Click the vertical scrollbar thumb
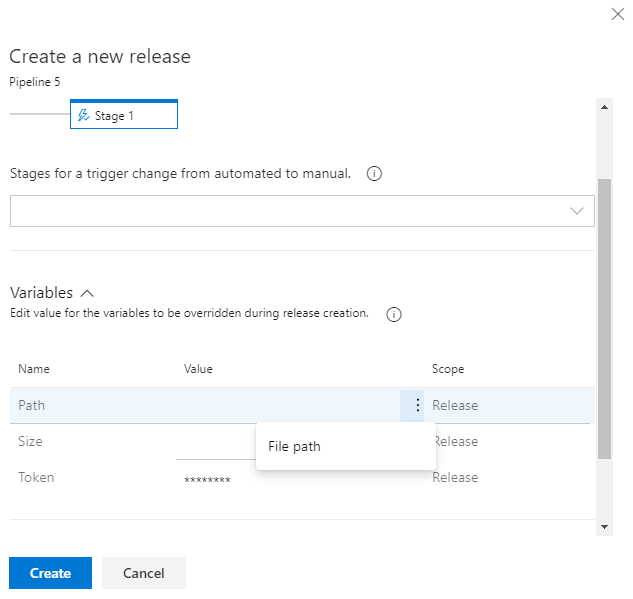The width and height of the screenshot is (633, 599). [604, 318]
